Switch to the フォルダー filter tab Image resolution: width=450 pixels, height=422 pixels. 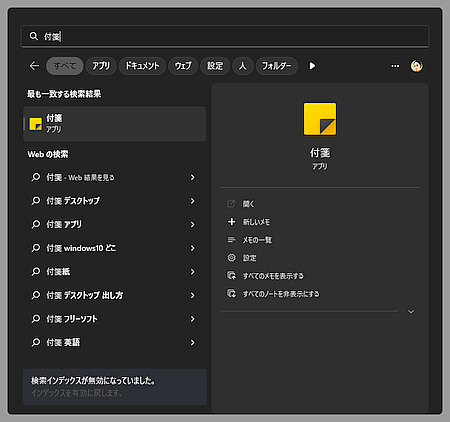pyautogui.click(x=277, y=66)
